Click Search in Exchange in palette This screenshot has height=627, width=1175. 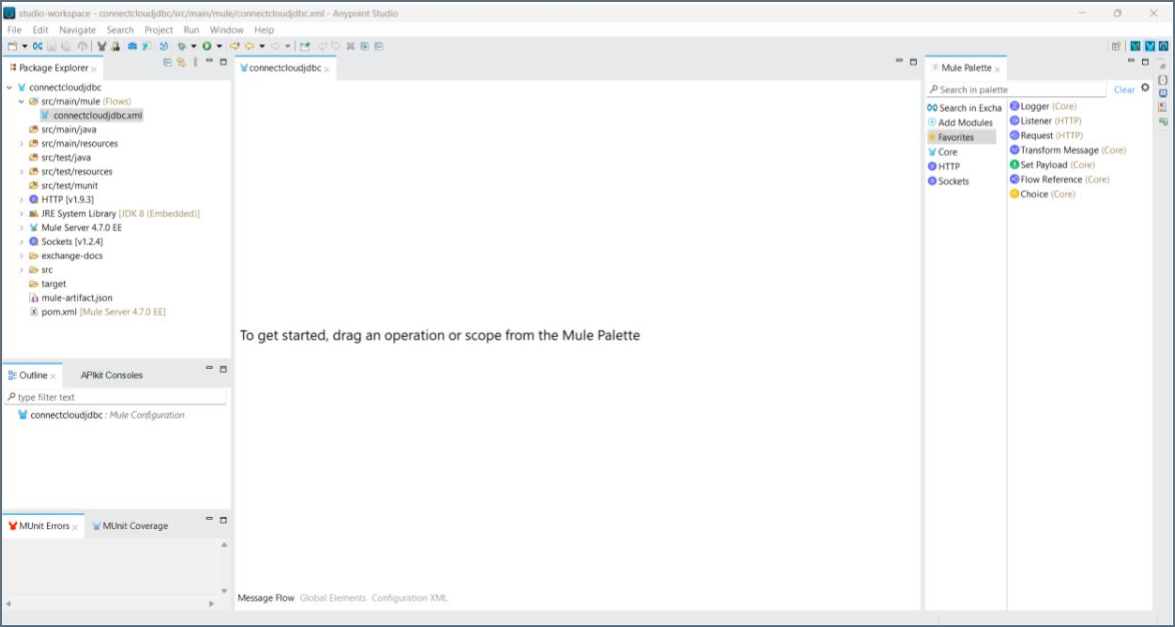pyautogui.click(x=964, y=108)
